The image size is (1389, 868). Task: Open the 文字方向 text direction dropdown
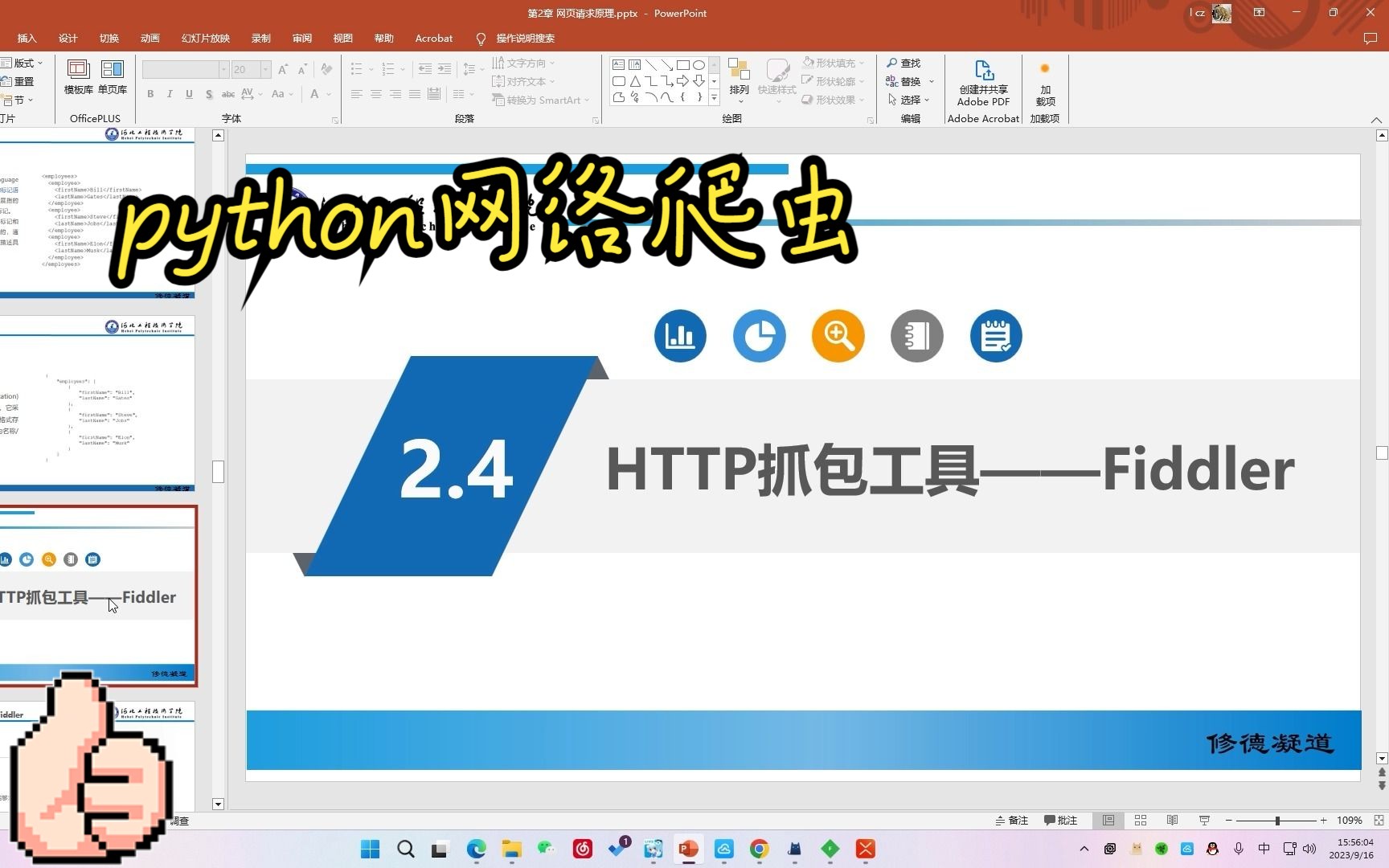[523, 63]
